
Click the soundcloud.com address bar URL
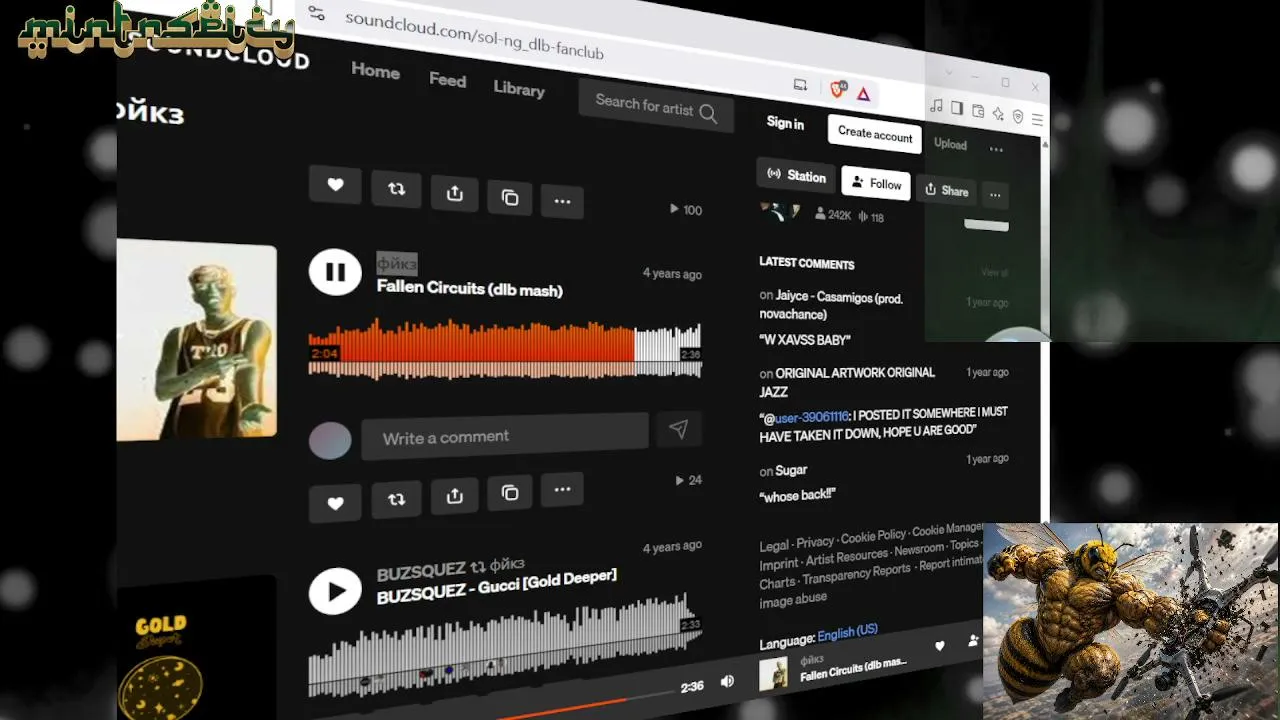[x=474, y=35]
